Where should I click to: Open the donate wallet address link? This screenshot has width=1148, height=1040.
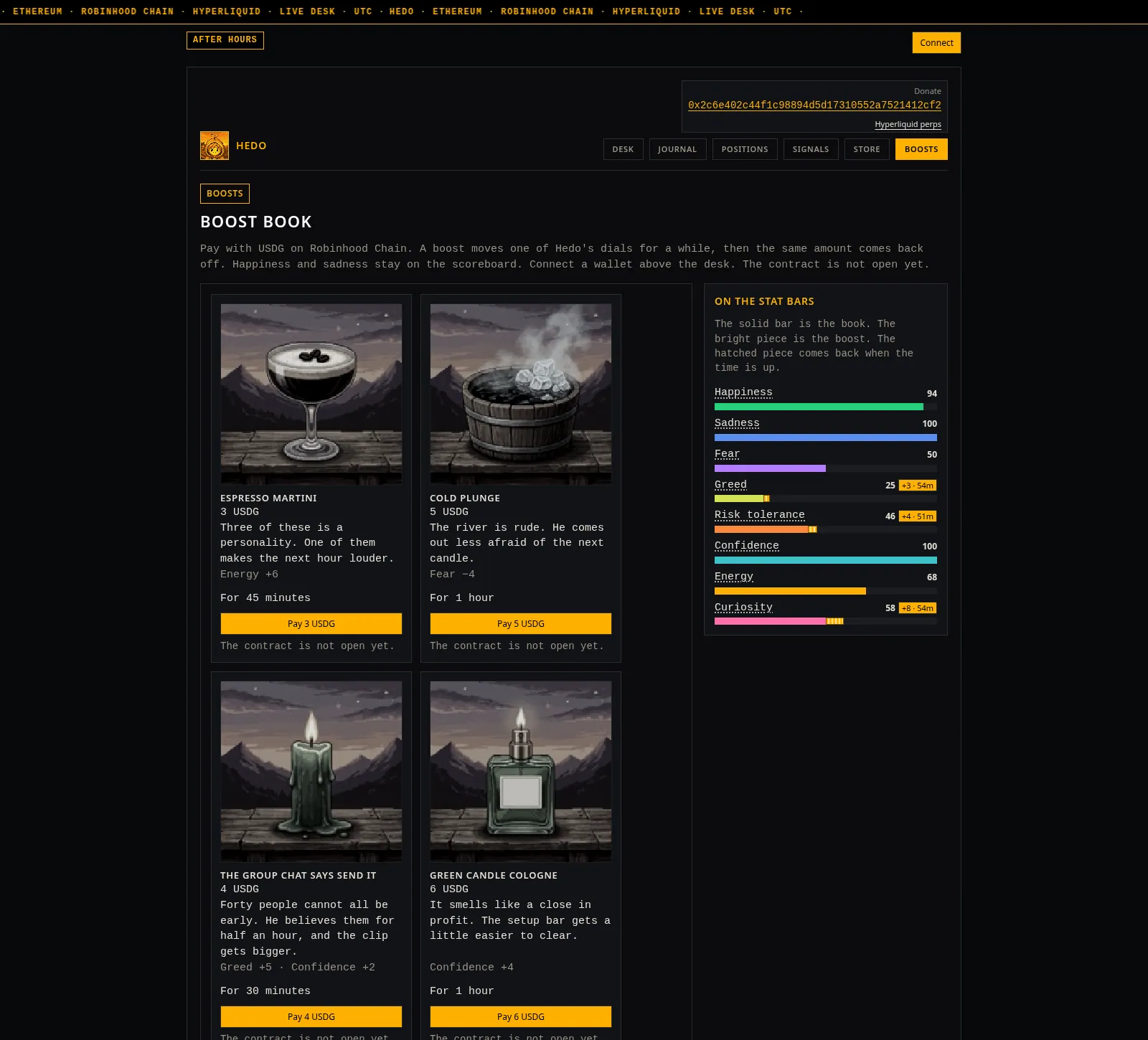(814, 105)
